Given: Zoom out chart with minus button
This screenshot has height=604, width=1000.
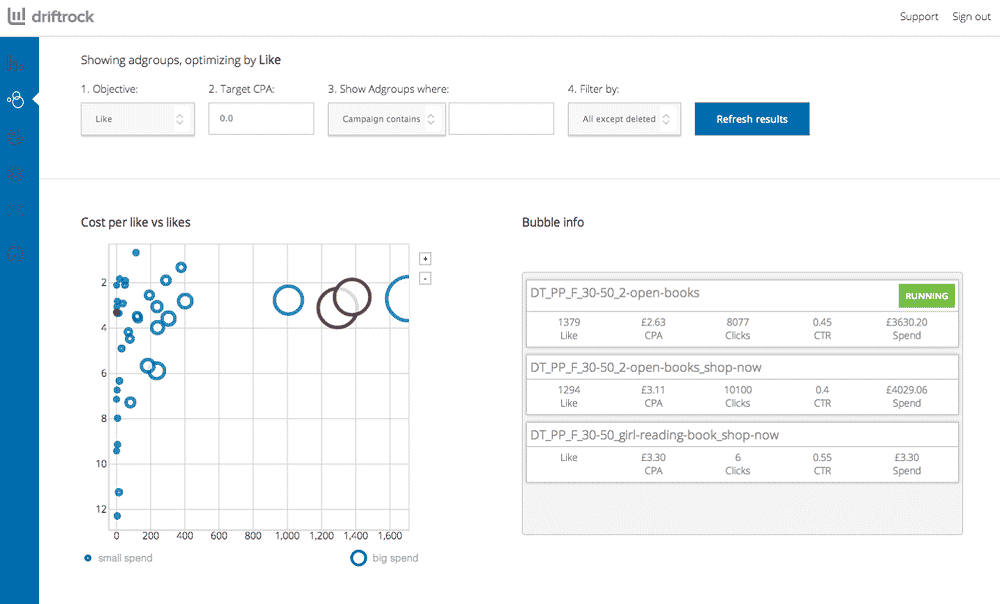Looking at the screenshot, I should (x=425, y=278).
